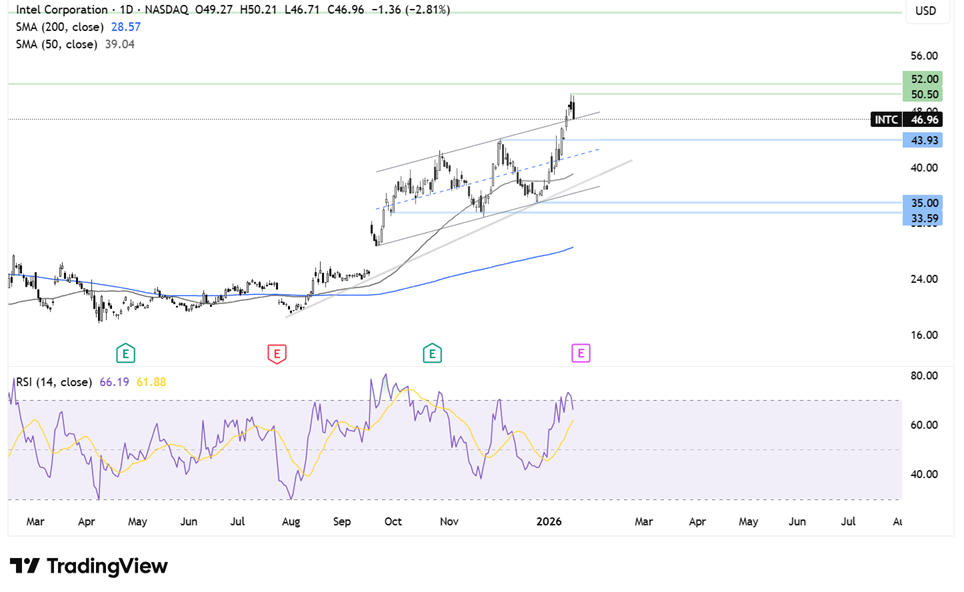Click the 80.00 RSI axis label
Screen dimensions: 964x592
coord(924,376)
